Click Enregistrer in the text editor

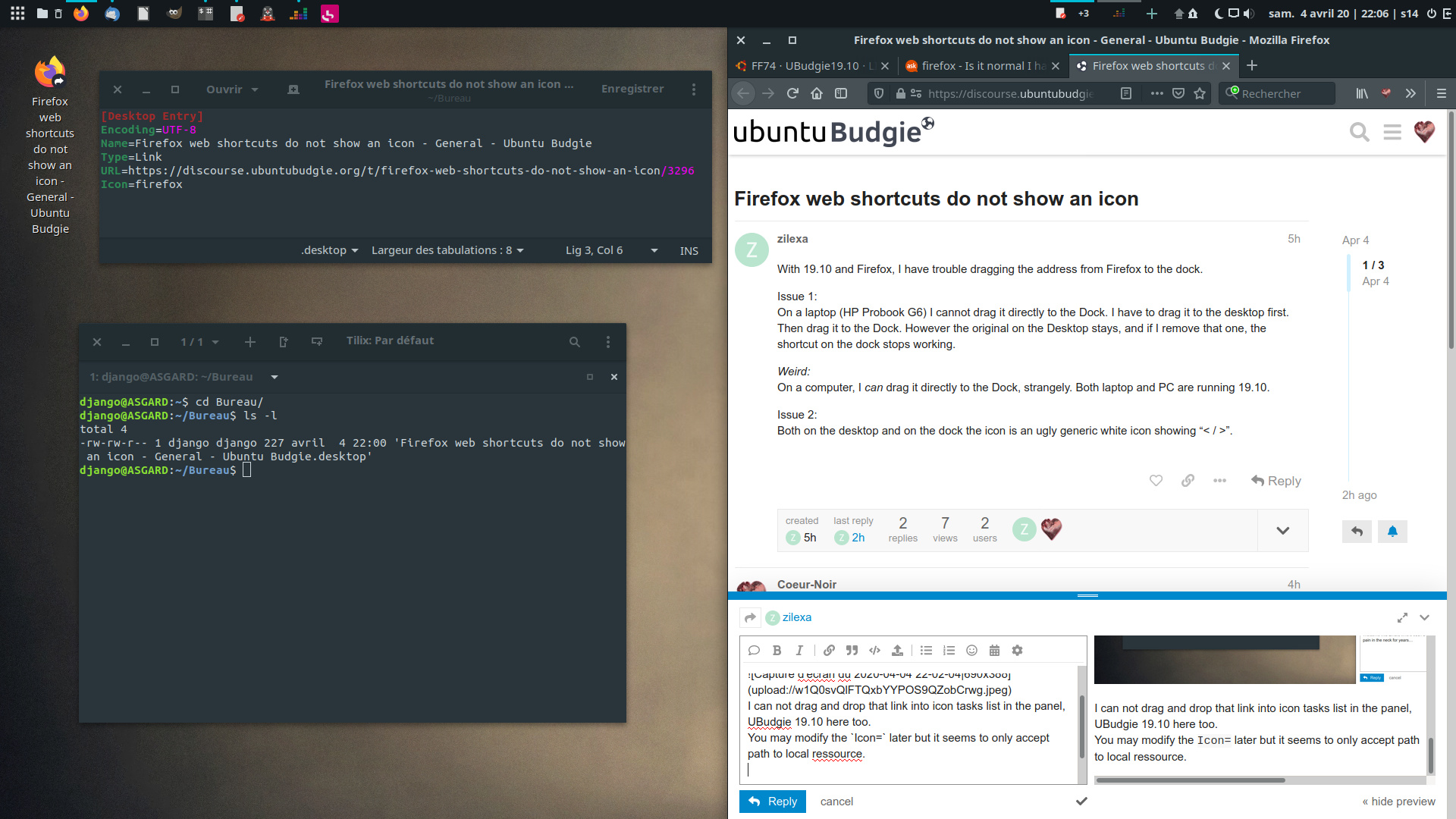[x=632, y=89]
